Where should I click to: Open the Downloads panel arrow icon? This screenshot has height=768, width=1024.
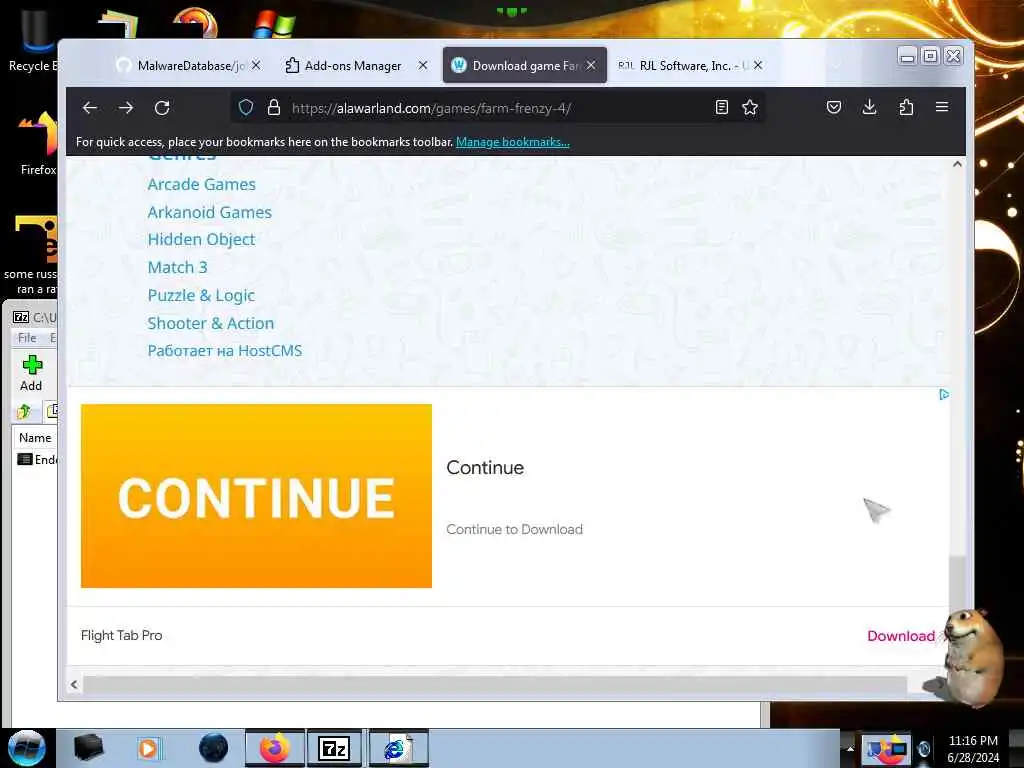pos(869,107)
